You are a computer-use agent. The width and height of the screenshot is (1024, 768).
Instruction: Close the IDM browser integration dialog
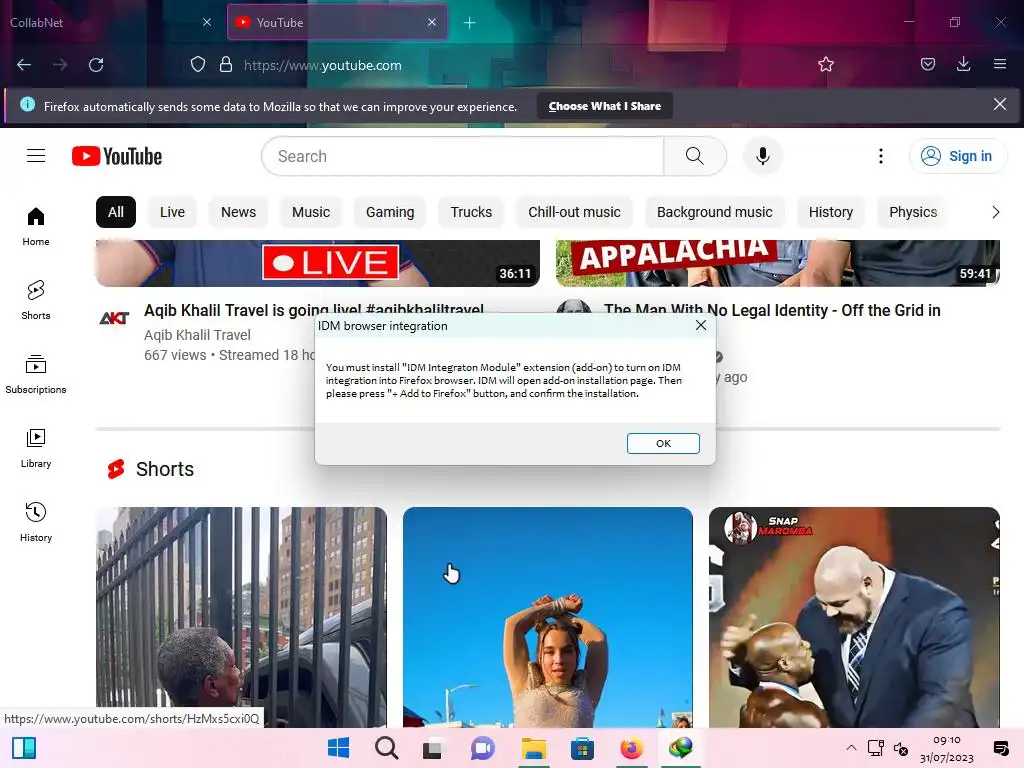tap(701, 325)
